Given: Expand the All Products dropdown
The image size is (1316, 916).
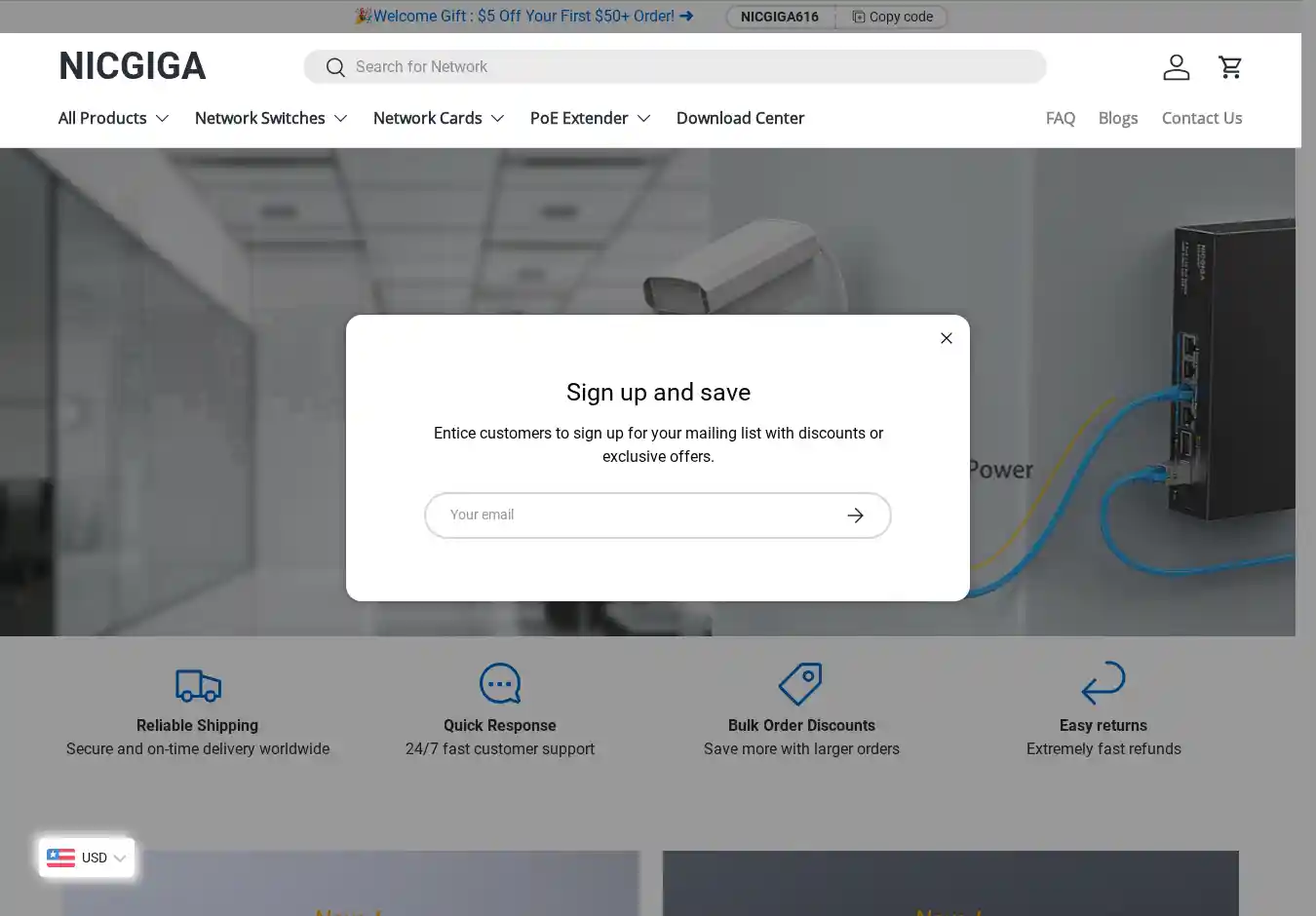Looking at the screenshot, I should (x=113, y=118).
